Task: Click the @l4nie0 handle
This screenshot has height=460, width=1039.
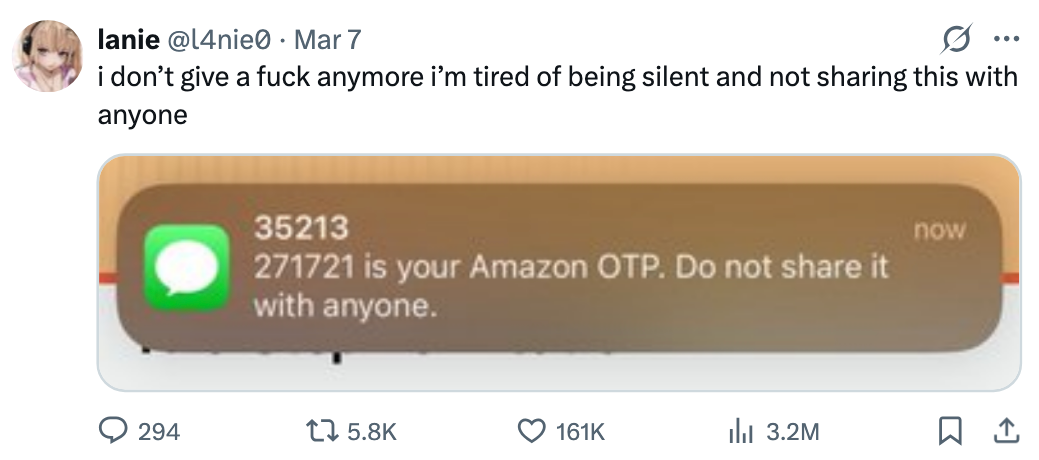Action: [214, 40]
